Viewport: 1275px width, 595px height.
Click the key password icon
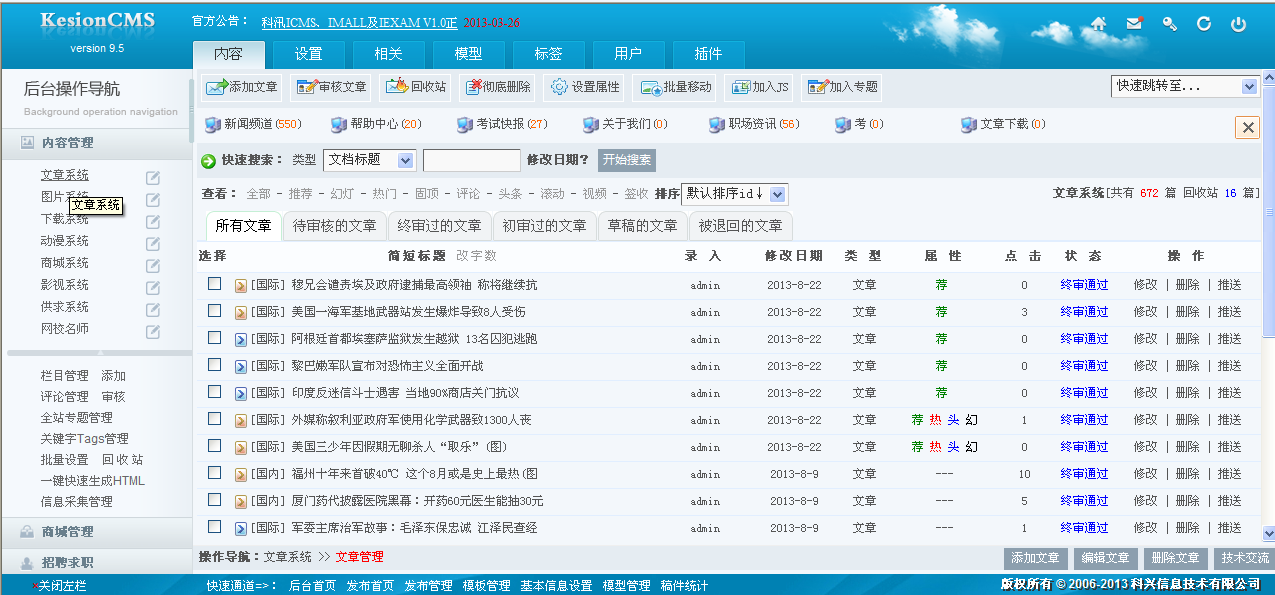click(x=1169, y=24)
